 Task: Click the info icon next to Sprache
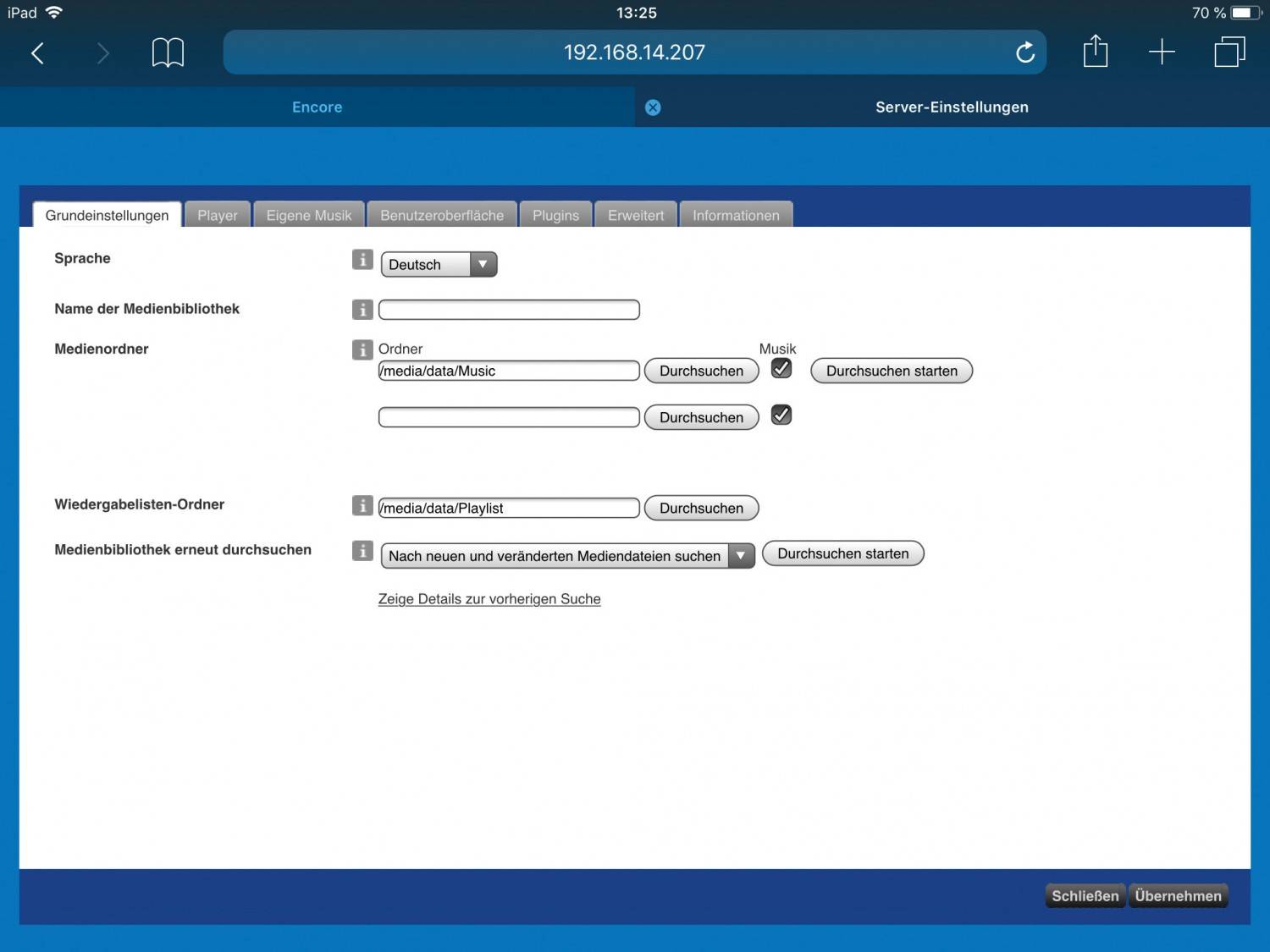click(362, 260)
